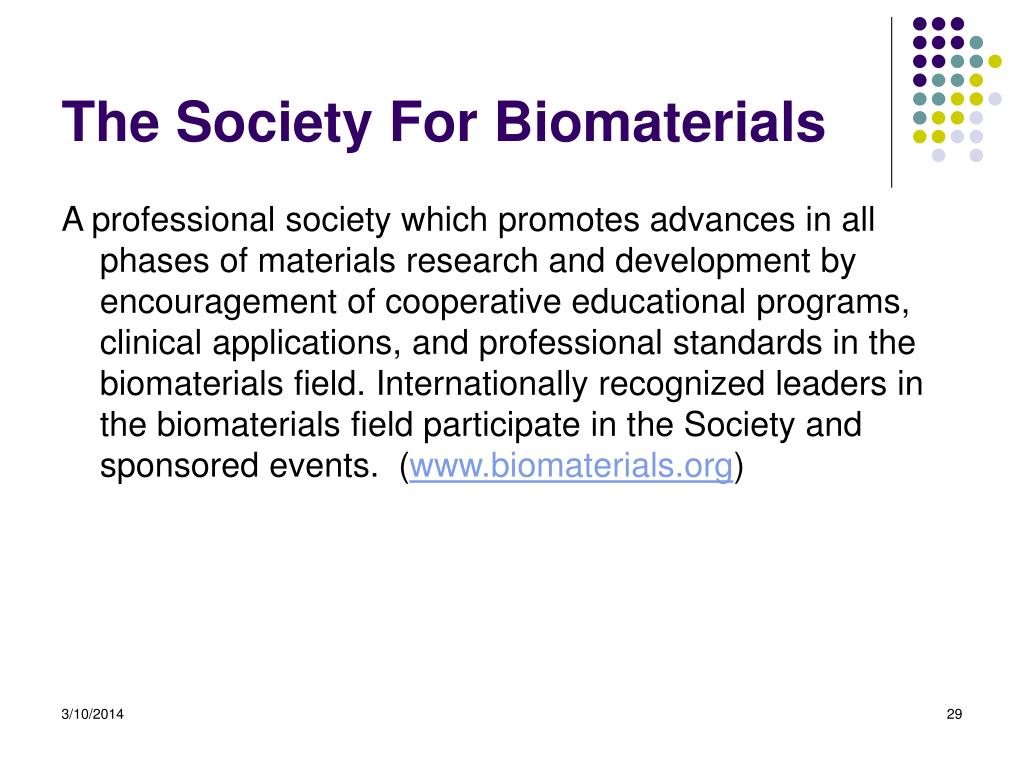Click the word Internationally in the paragraph
The image size is (1024, 768).
click(x=482, y=384)
